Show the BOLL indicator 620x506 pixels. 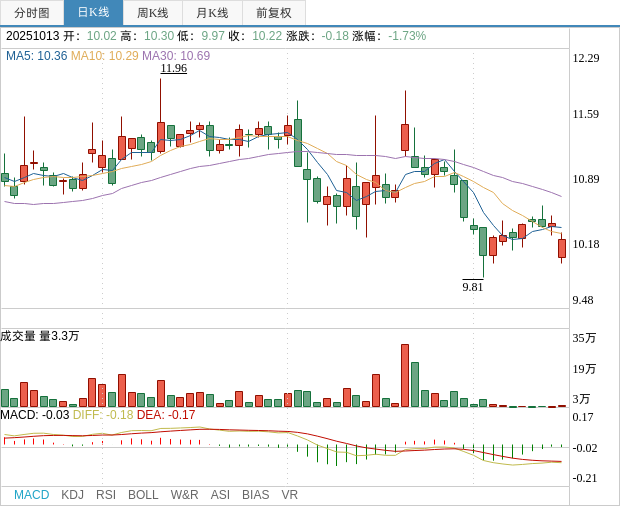(143, 495)
